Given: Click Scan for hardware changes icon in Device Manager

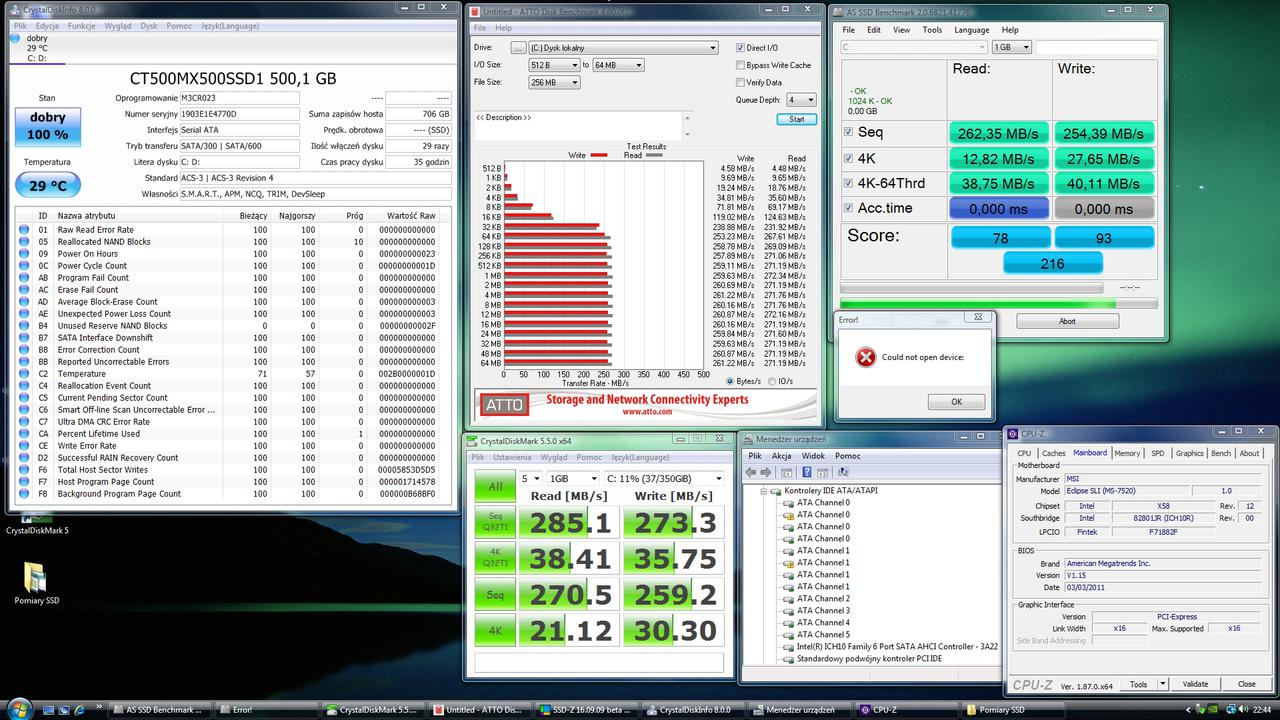Looking at the screenshot, I should pos(843,472).
